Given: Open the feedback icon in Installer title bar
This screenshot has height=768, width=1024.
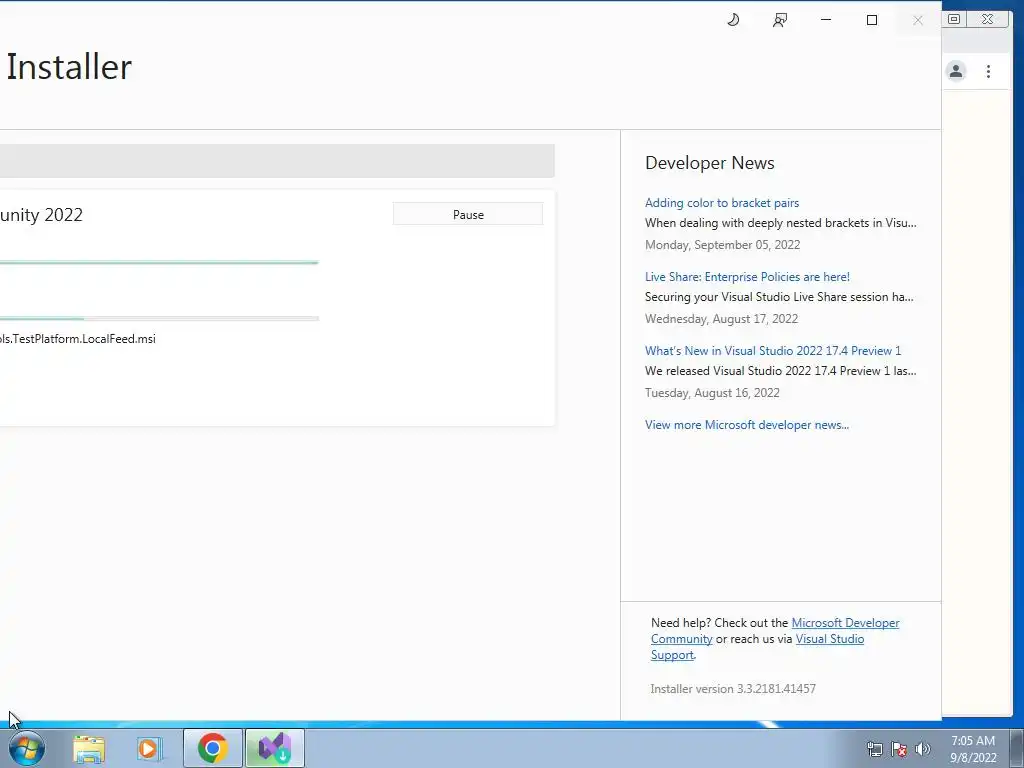Looking at the screenshot, I should point(780,20).
